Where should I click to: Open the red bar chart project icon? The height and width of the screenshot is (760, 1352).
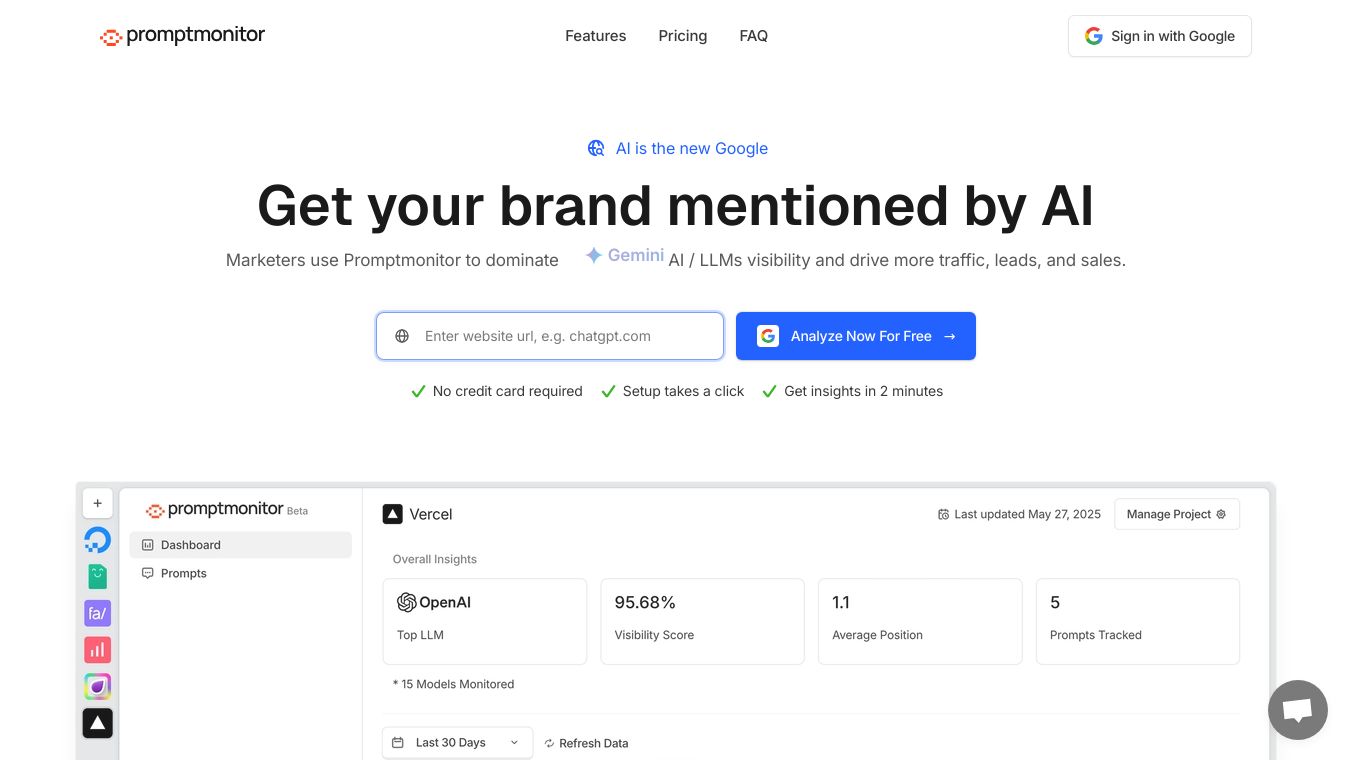coord(97,650)
